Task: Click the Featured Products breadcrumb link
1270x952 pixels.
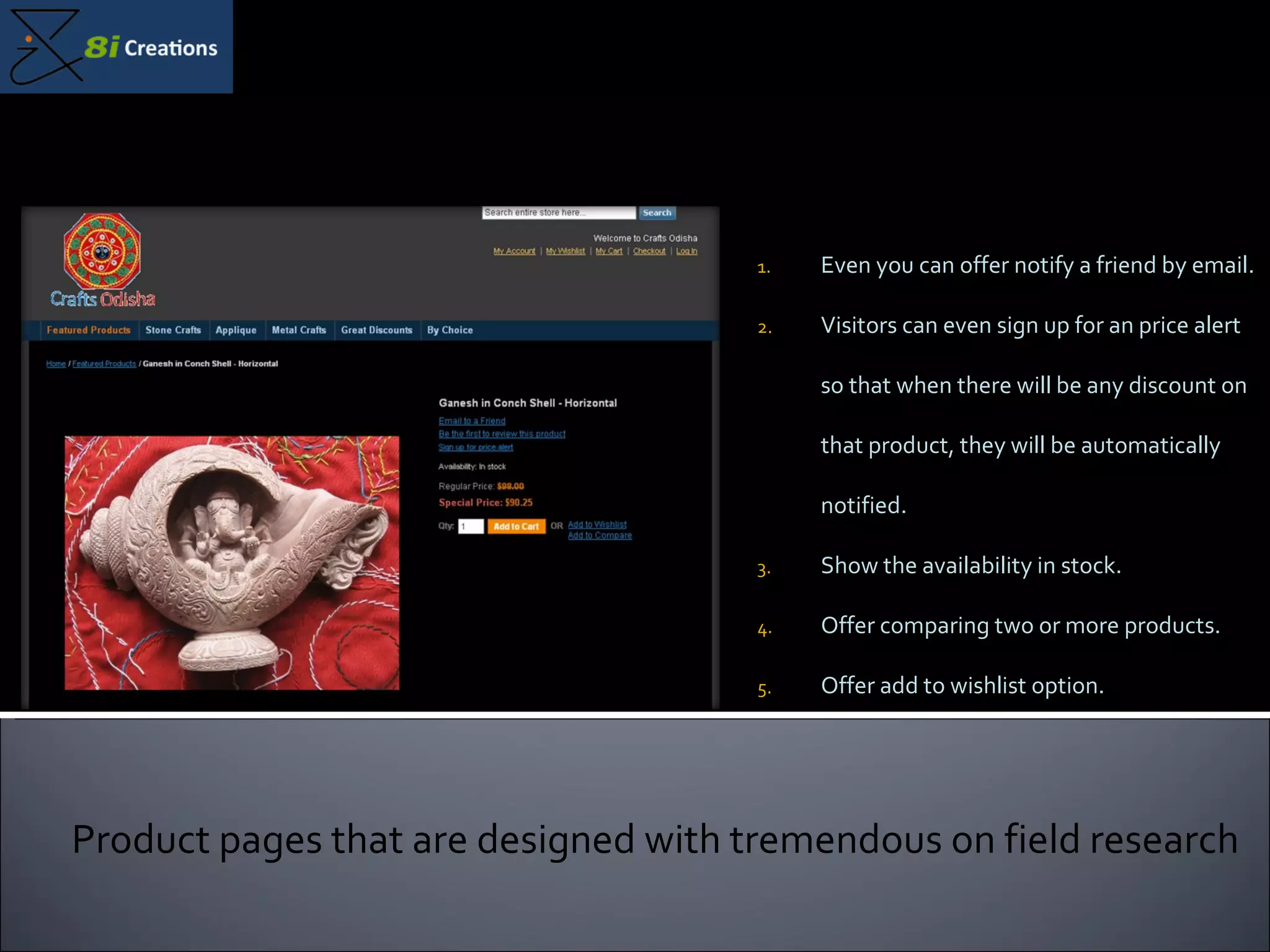Action: click(x=104, y=364)
